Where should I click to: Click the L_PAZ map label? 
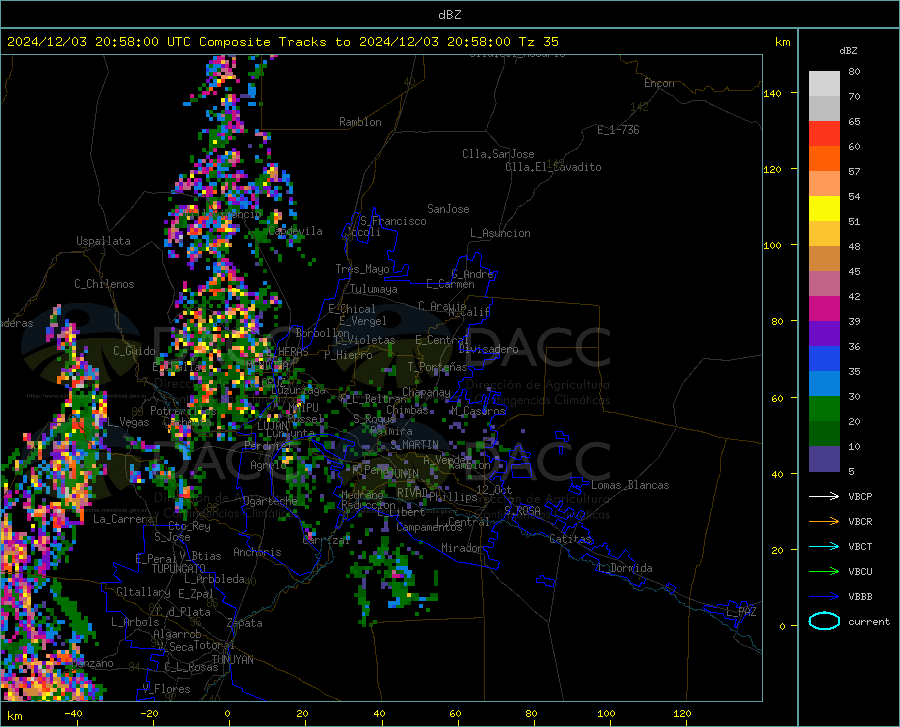coord(741,612)
